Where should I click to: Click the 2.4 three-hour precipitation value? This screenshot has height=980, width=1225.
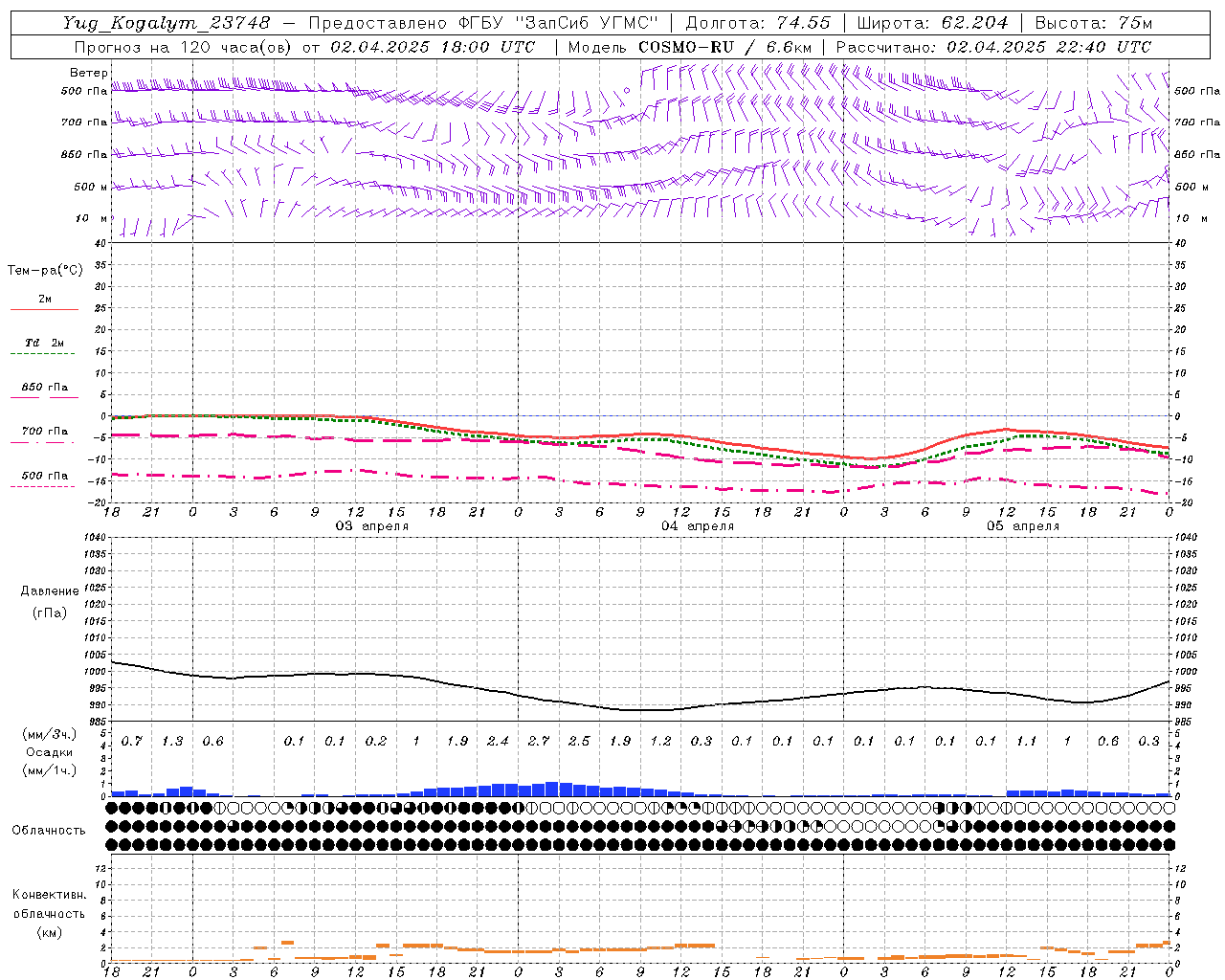498,742
